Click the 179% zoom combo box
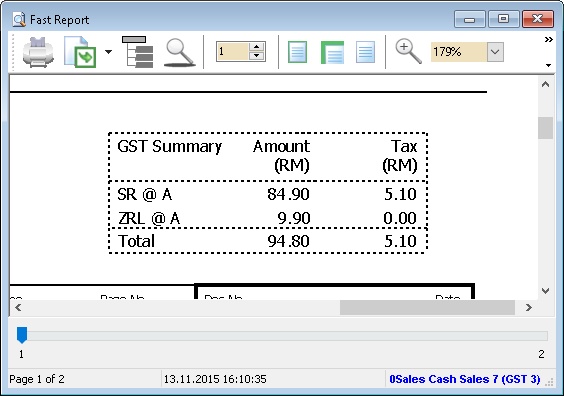This screenshot has width=564, height=396. 459,52
